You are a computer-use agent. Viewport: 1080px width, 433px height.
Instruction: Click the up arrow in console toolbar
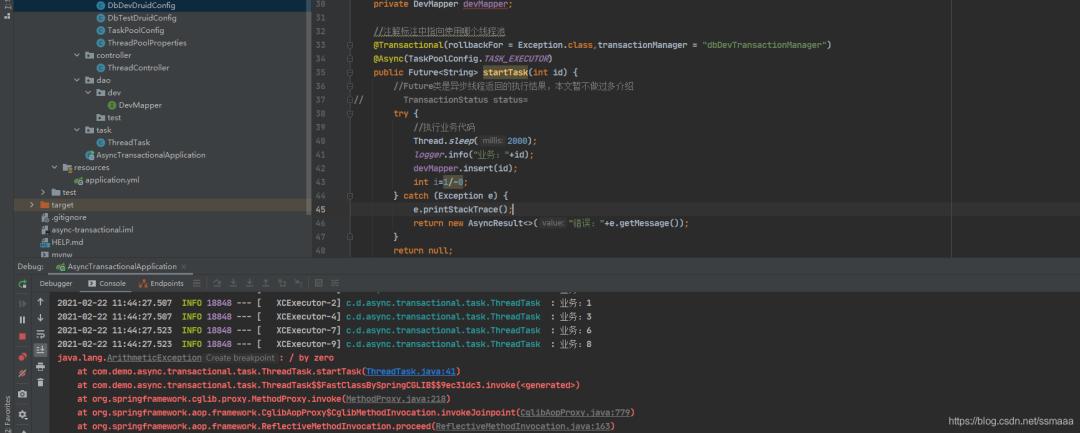click(x=41, y=301)
